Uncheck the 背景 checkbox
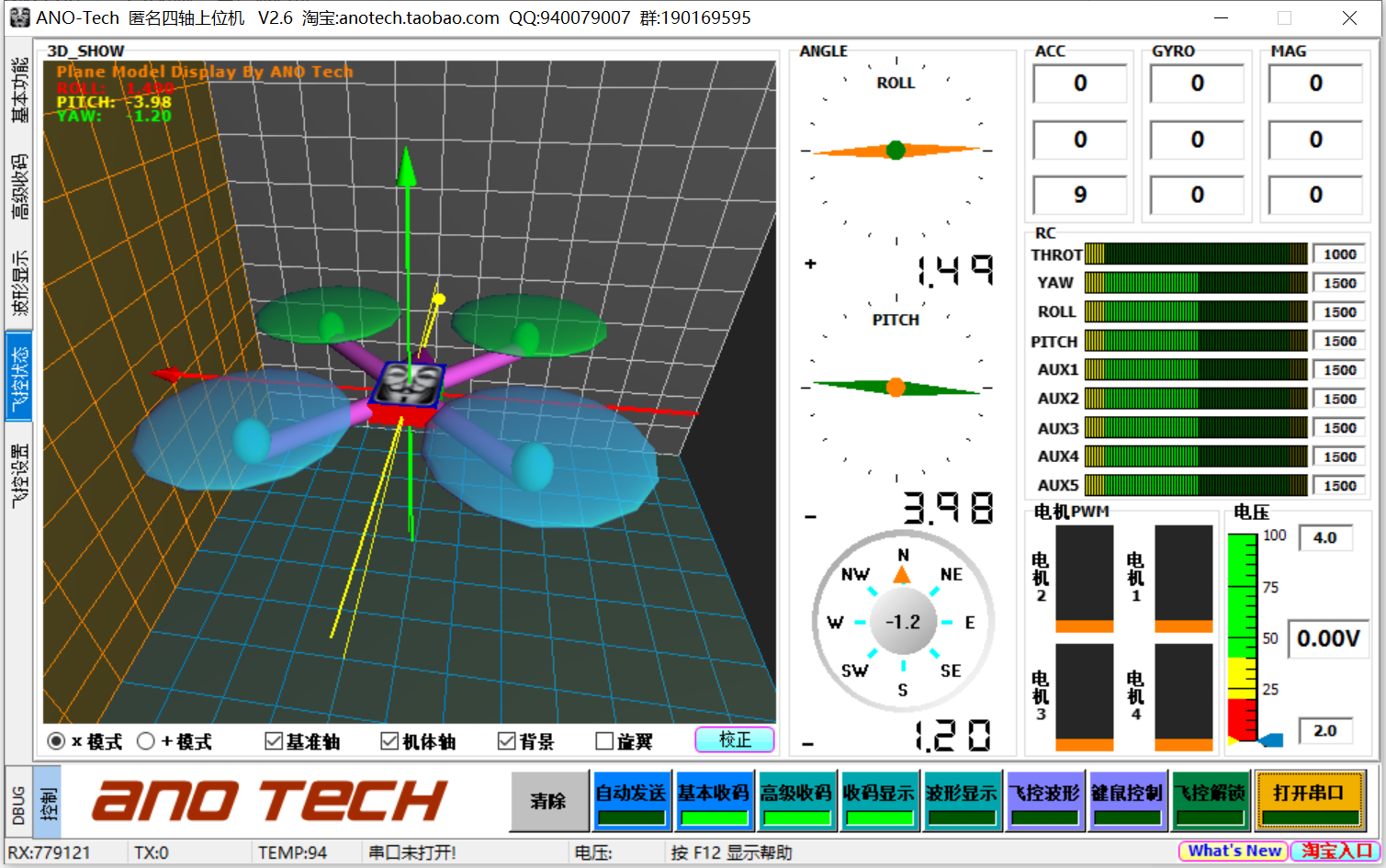Viewport: 1386px width, 868px height. click(526, 741)
